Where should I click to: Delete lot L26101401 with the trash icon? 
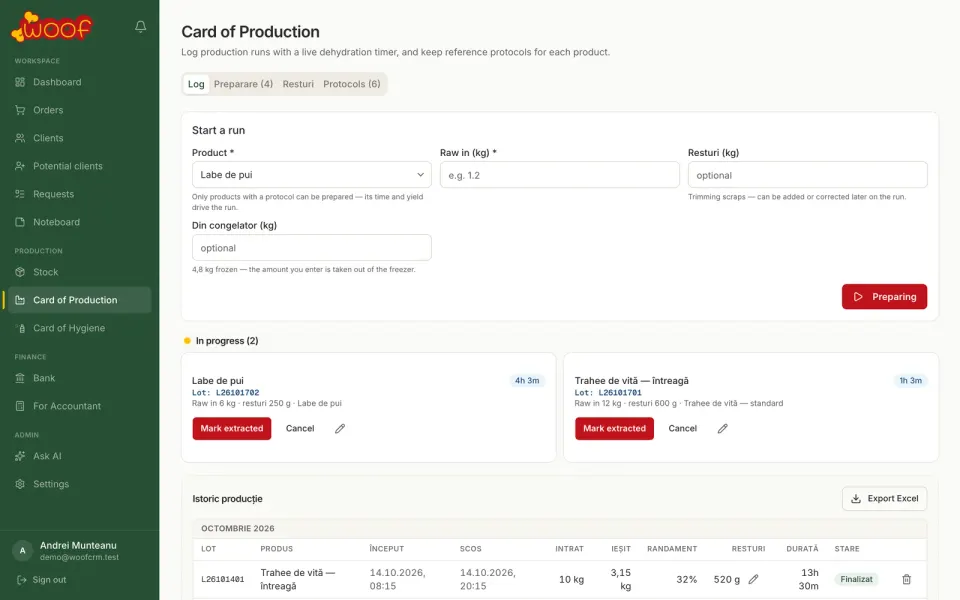[907, 579]
